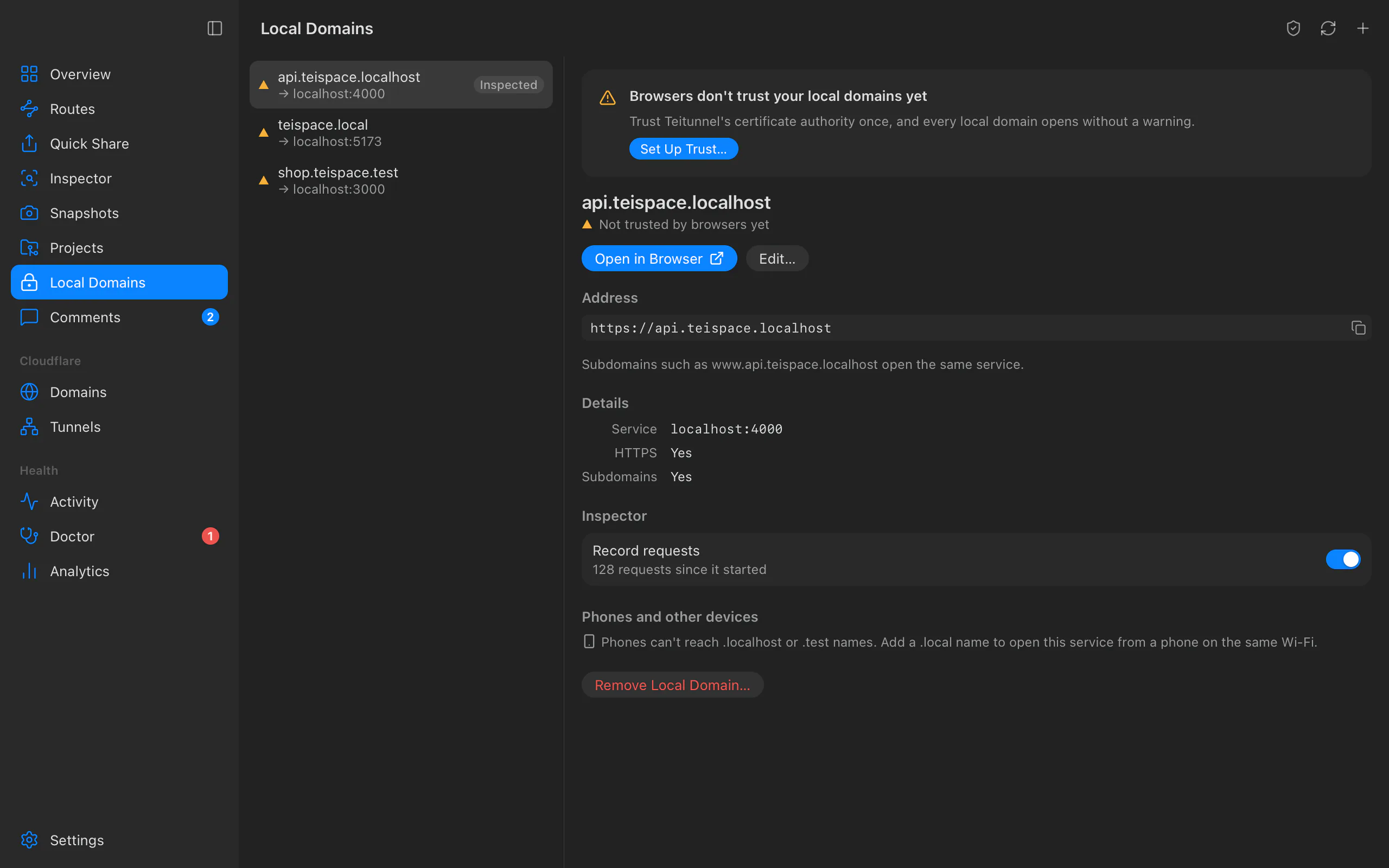The image size is (1389, 868).
Task: Click the localhost:4000 service value
Action: pos(726,429)
